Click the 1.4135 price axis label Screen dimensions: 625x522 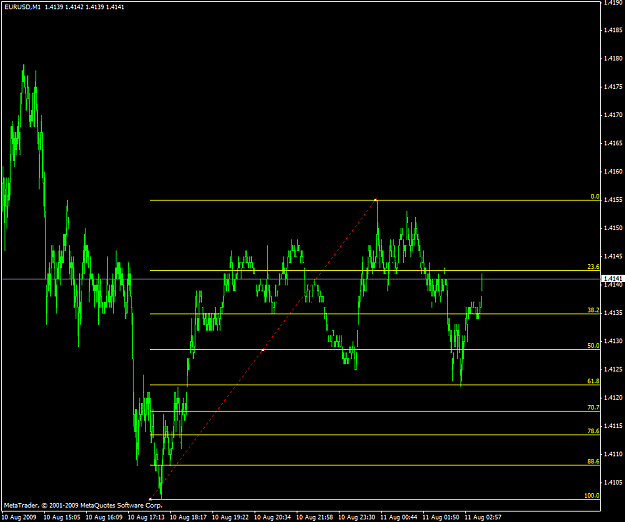(x=613, y=313)
